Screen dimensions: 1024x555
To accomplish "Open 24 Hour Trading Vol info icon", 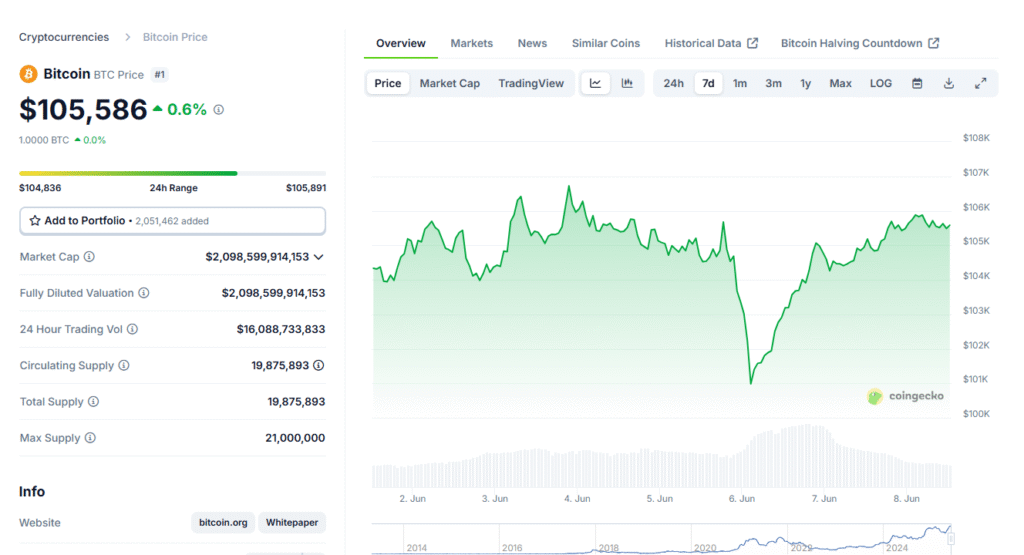I will (x=133, y=329).
